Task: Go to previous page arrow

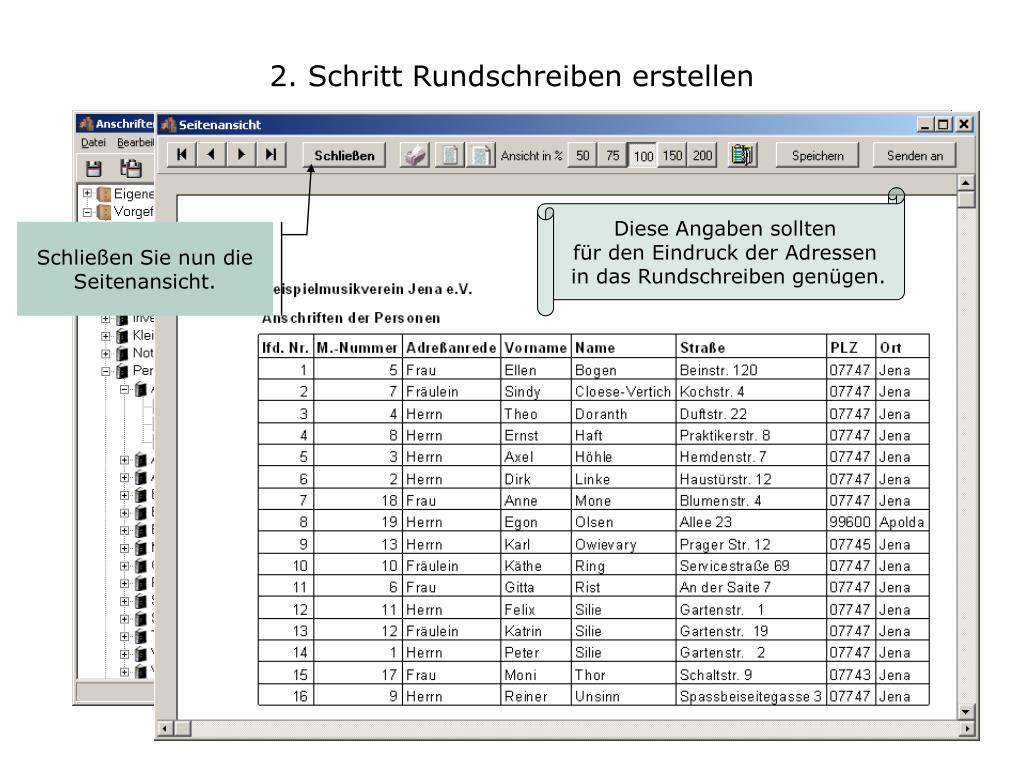Action: point(211,155)
